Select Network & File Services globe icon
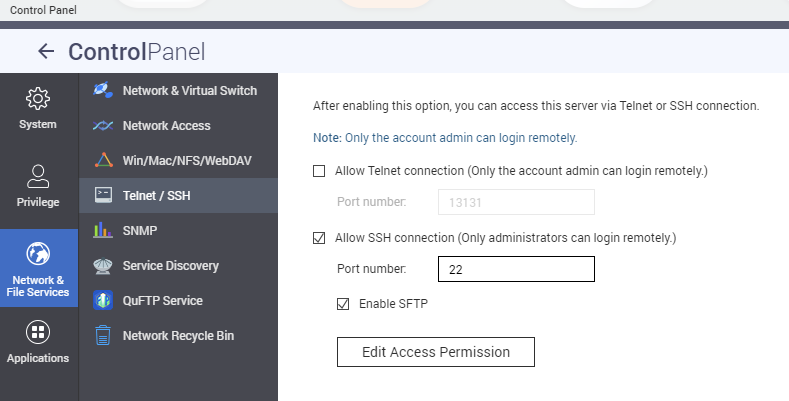 [x=38, y=254]
